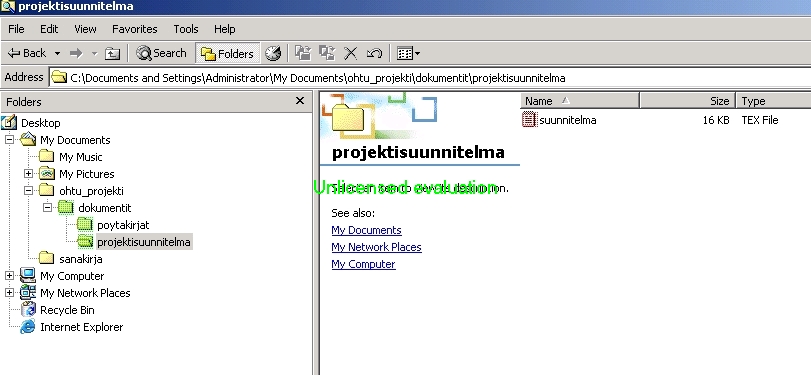Image resolution: width=811 pixels, height=375 pixels.
Task: Collapse the dokumentit folder node
Action: click(x=48, y=208)
